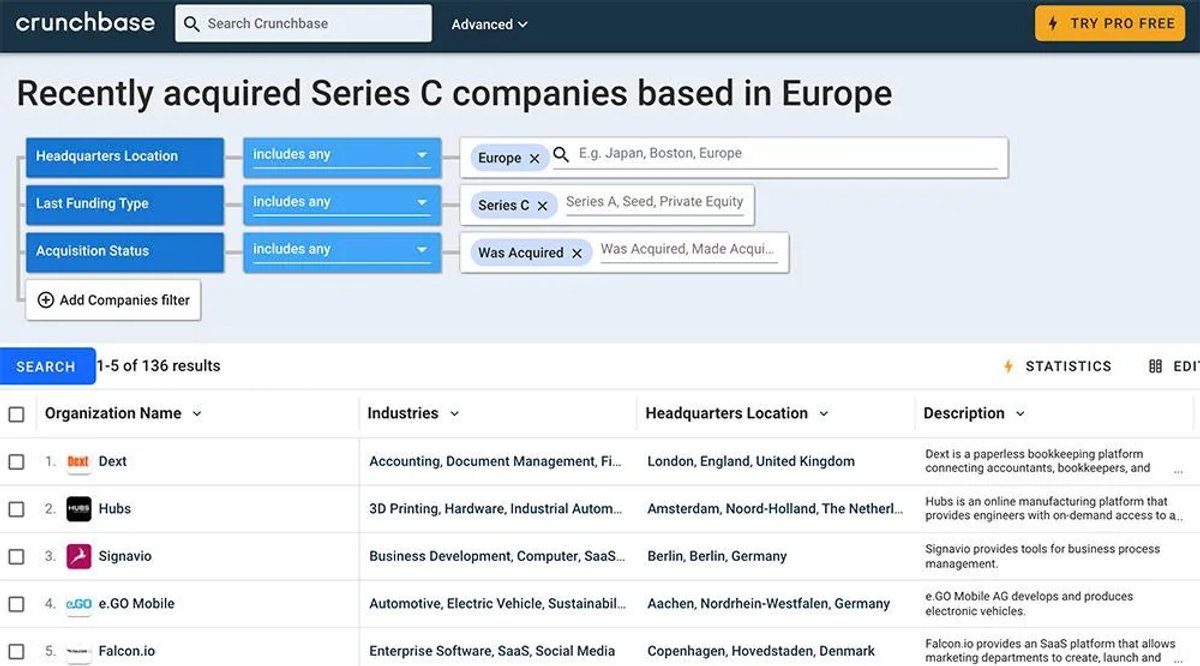This screenshot has width=1200, height=666.
Task: Click the Falcon.io company logo
Action: click(79, 651)
